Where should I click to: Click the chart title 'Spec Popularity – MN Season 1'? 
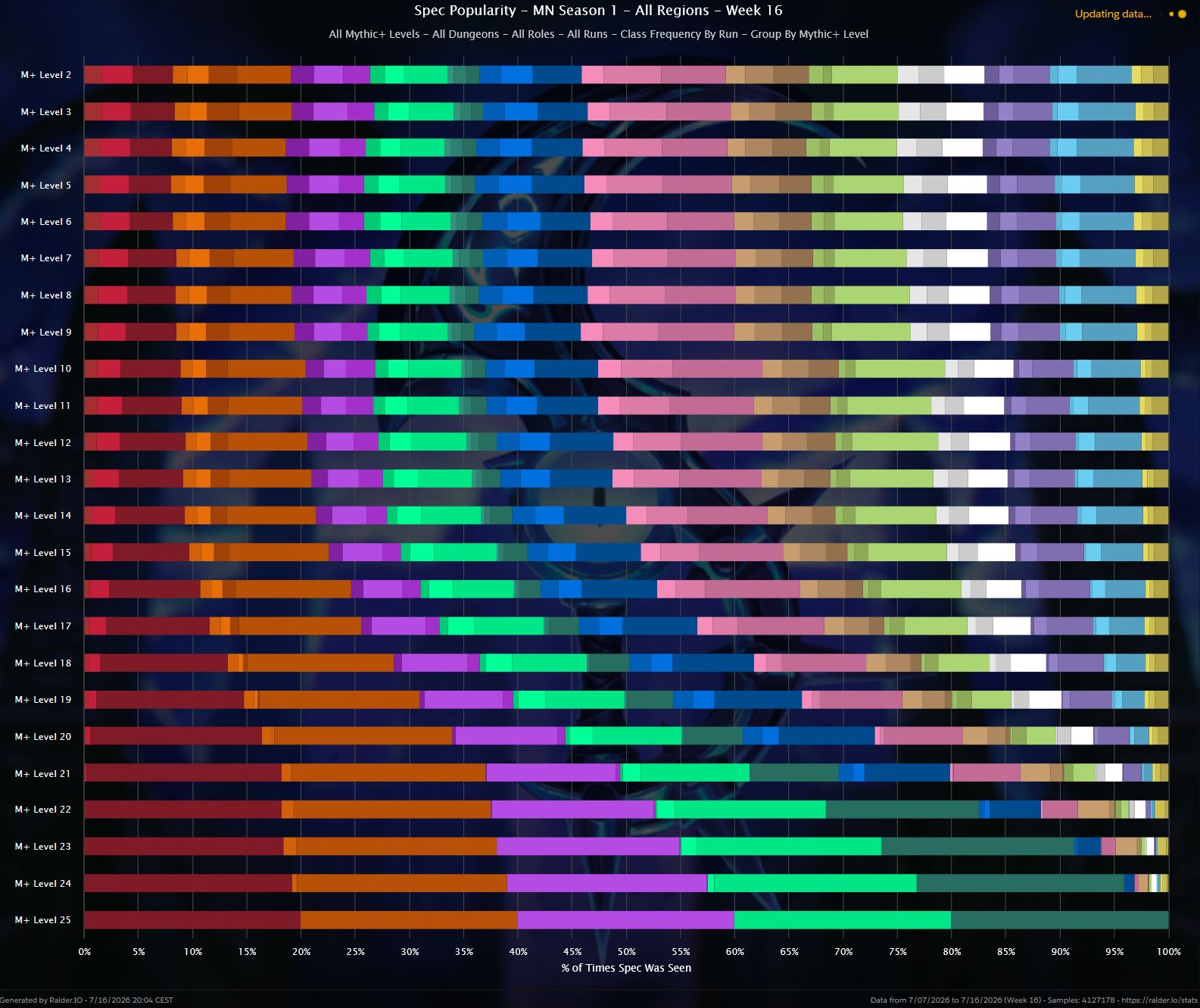598,11
